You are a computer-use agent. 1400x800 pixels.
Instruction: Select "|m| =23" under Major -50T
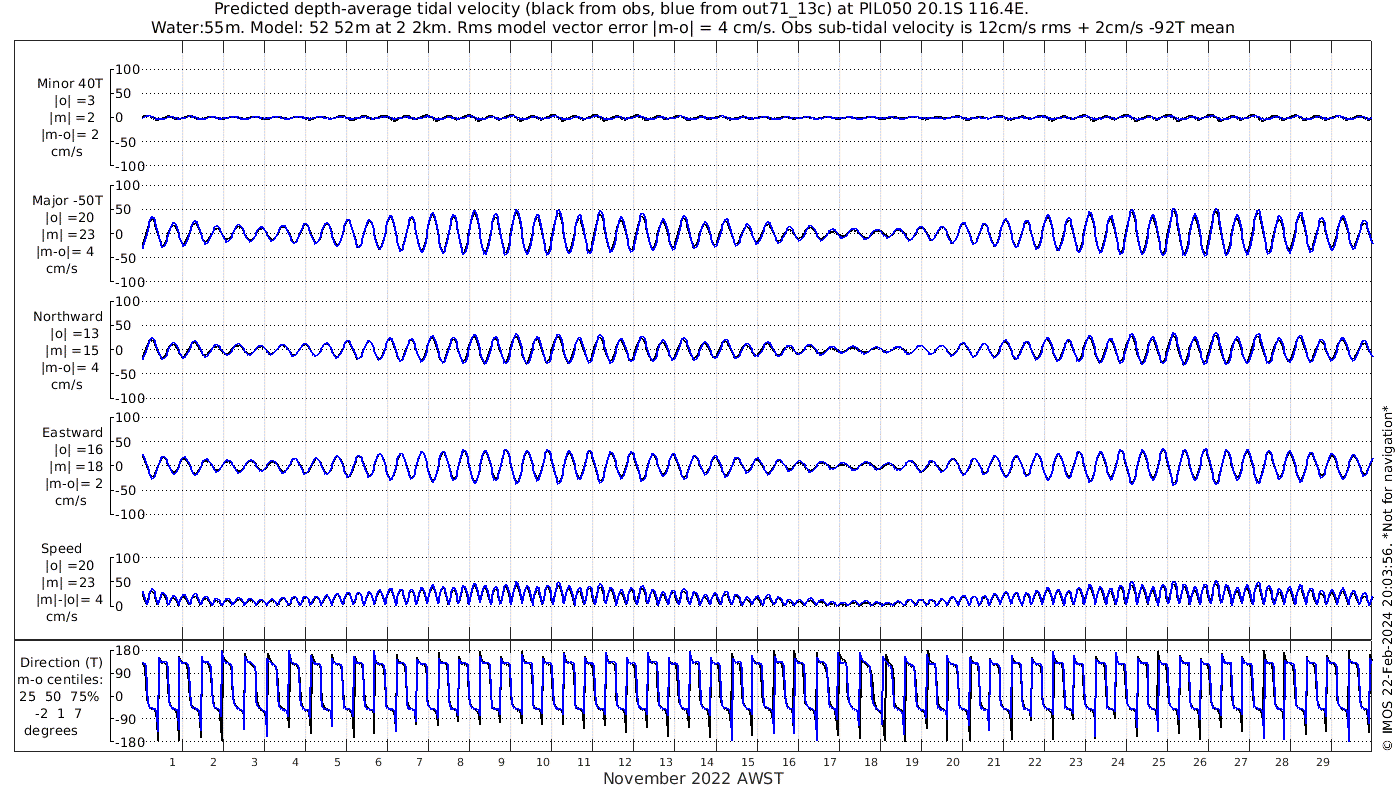tap(67, 234)
